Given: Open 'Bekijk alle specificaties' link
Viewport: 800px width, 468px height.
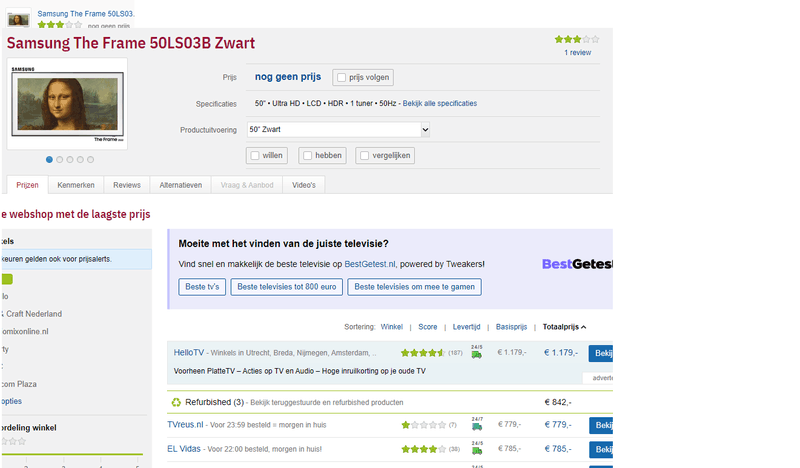Looking at the screenshot, I should [x=440, y=104].
